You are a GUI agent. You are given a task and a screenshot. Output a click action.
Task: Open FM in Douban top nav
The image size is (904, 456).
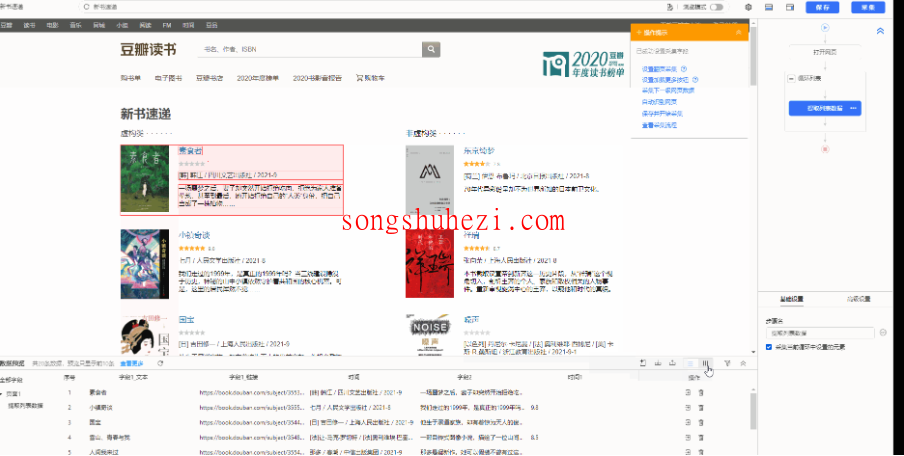167,25
